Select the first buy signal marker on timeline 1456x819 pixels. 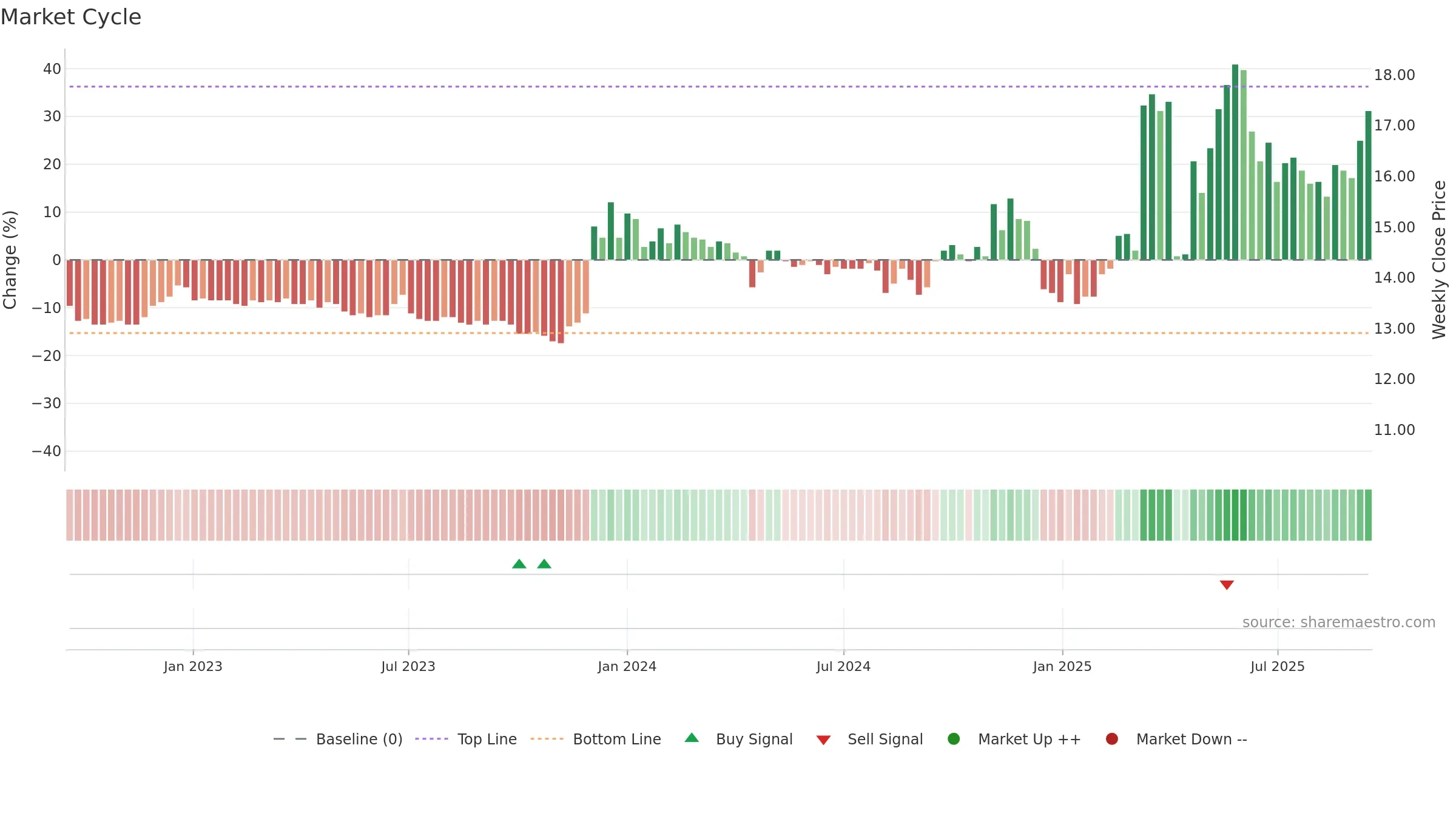[519, 564]
